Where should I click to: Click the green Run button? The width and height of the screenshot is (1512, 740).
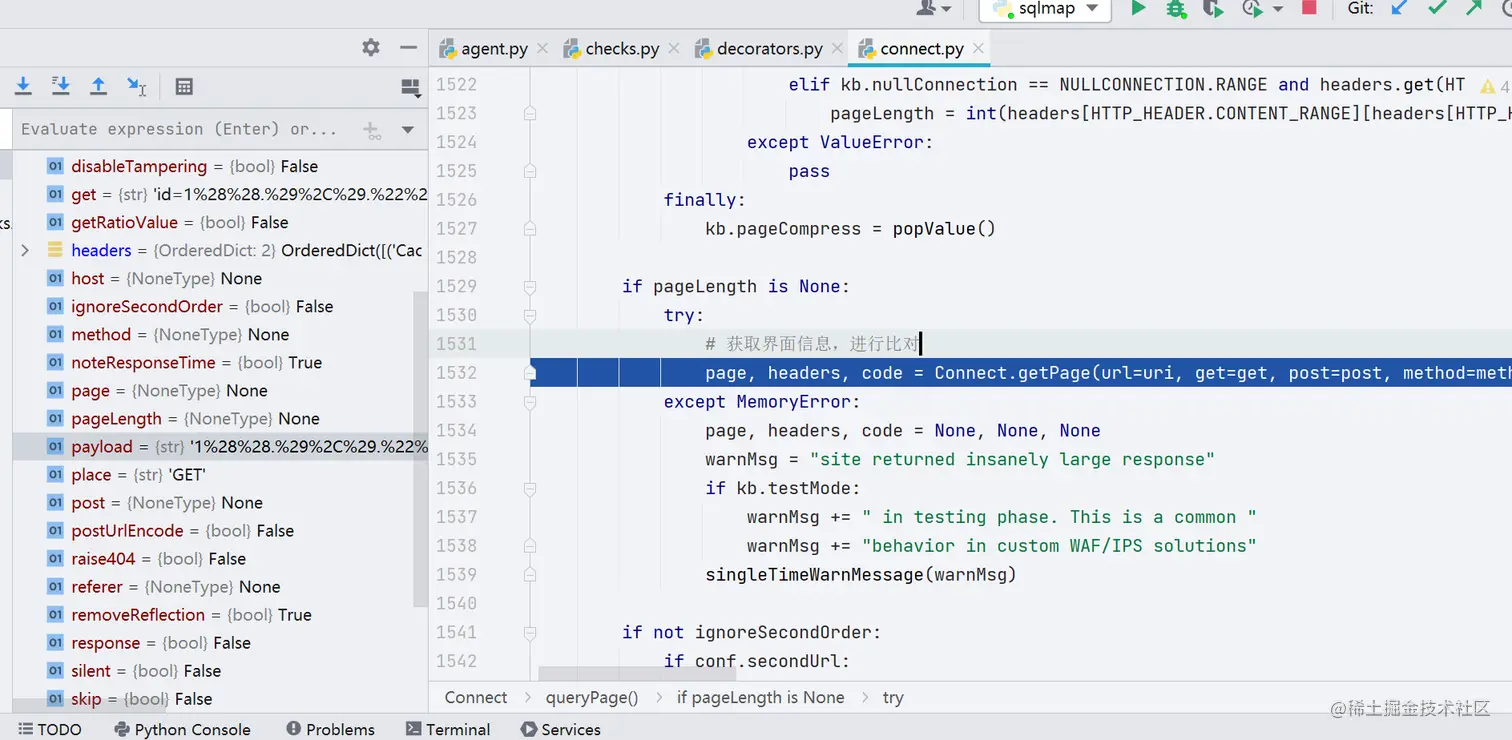1138,8
